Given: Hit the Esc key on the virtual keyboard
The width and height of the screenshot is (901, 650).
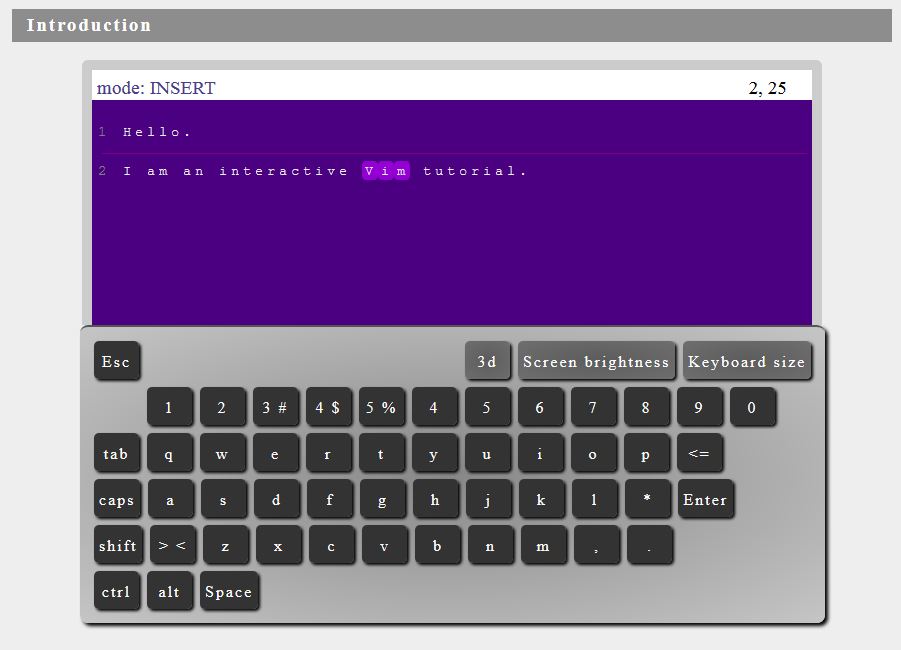Looking at the screenshot, I should pyautogui.click(x=117, y=361).
